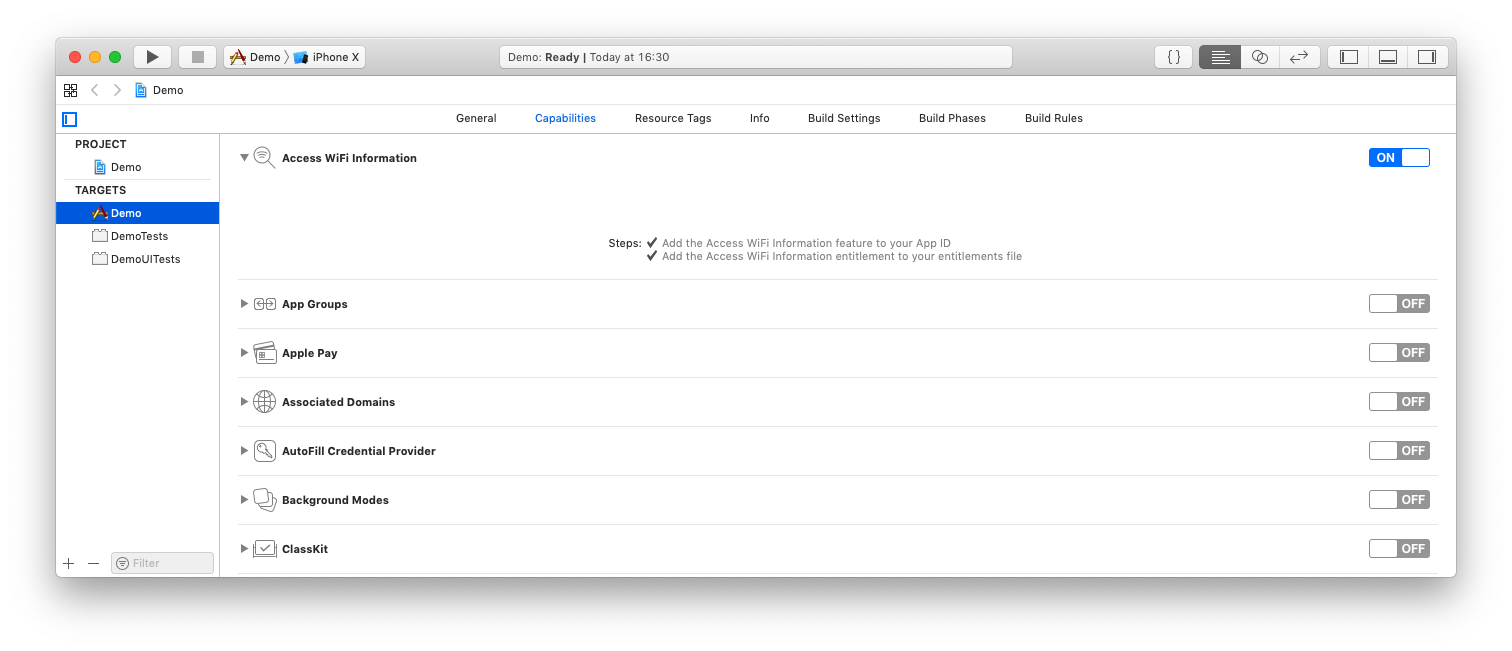Enable the App Groups capability

tap(1399, 304)
